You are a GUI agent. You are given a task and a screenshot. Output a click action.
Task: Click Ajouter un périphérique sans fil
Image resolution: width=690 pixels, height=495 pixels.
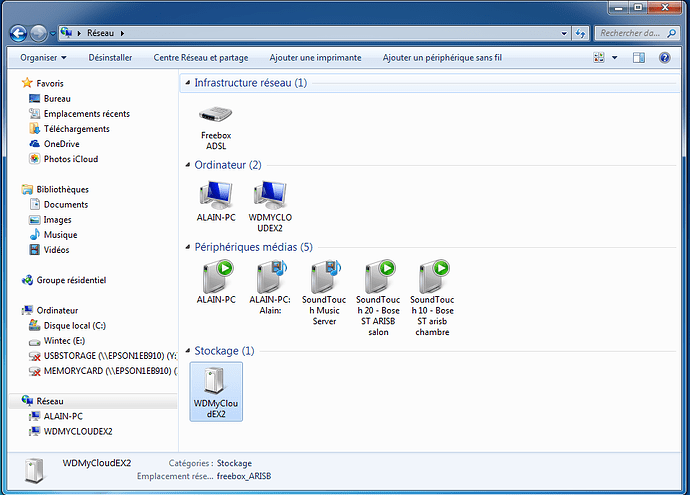pos(442,58)
